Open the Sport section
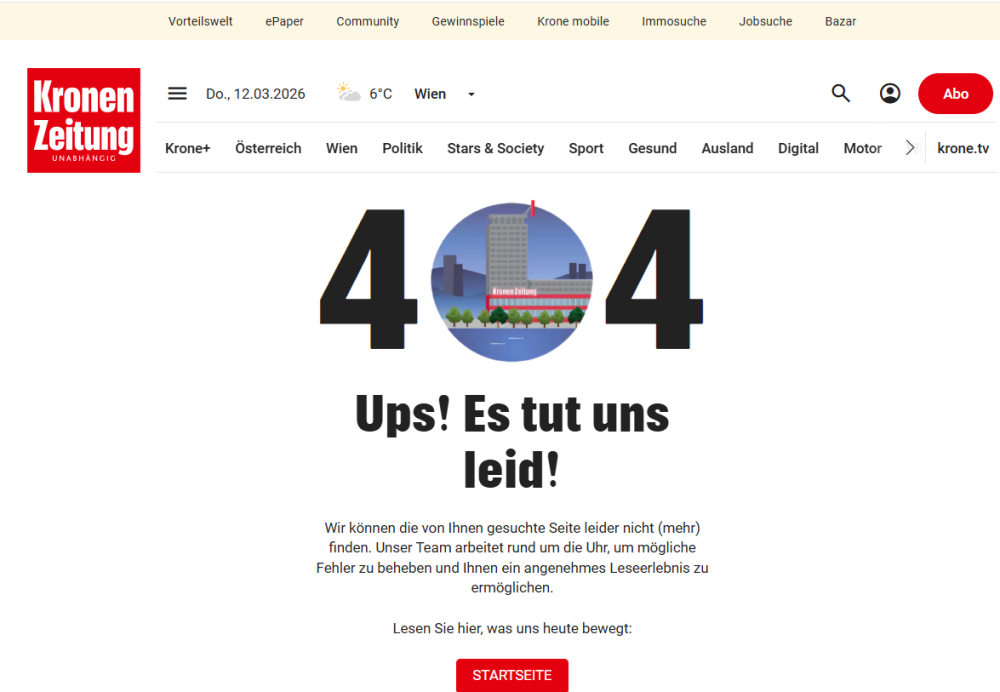The image size is (1000, 692). (586, 147)
